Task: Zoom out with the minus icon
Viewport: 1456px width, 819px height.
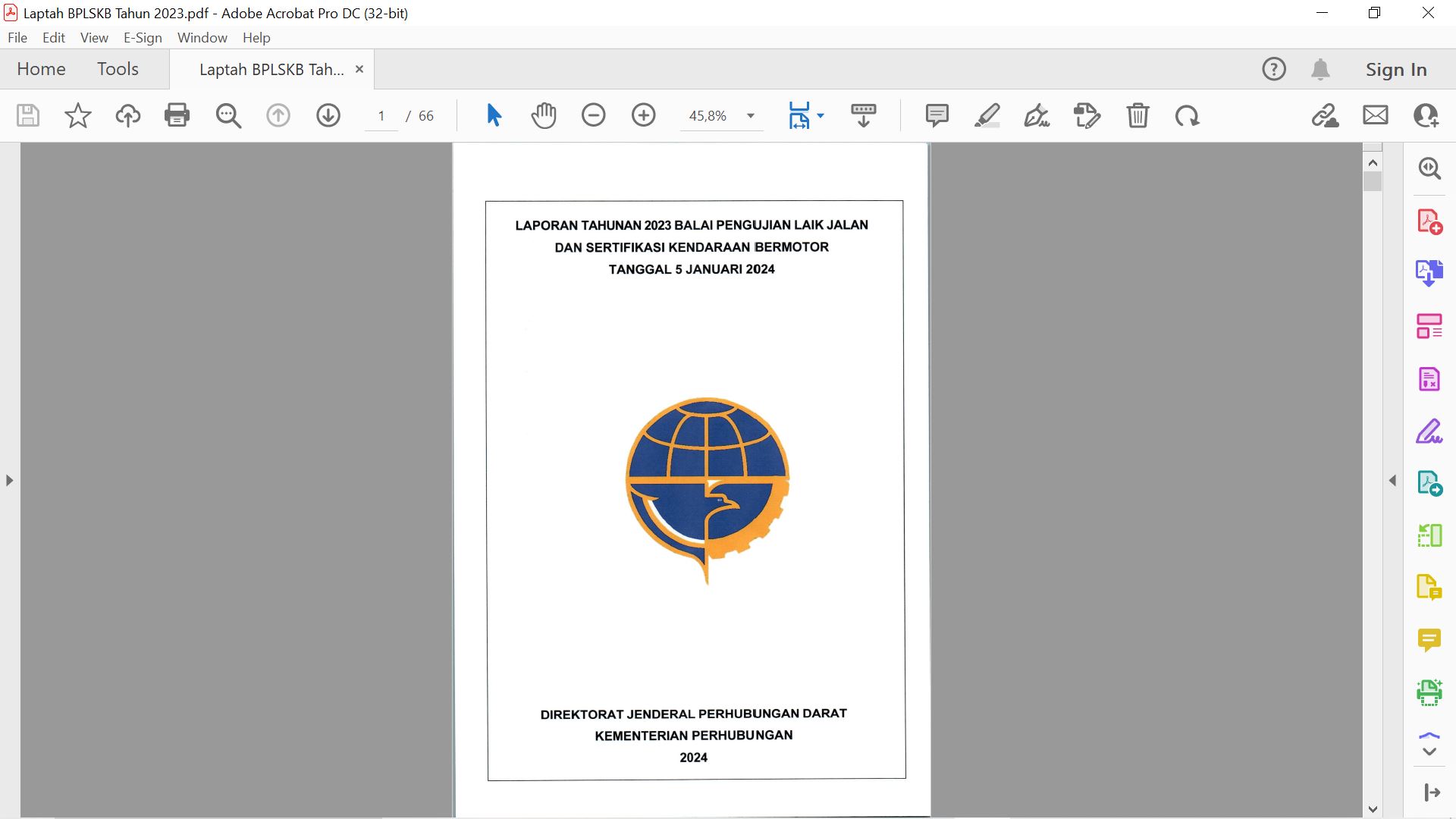Action: [x=593, y=115]
